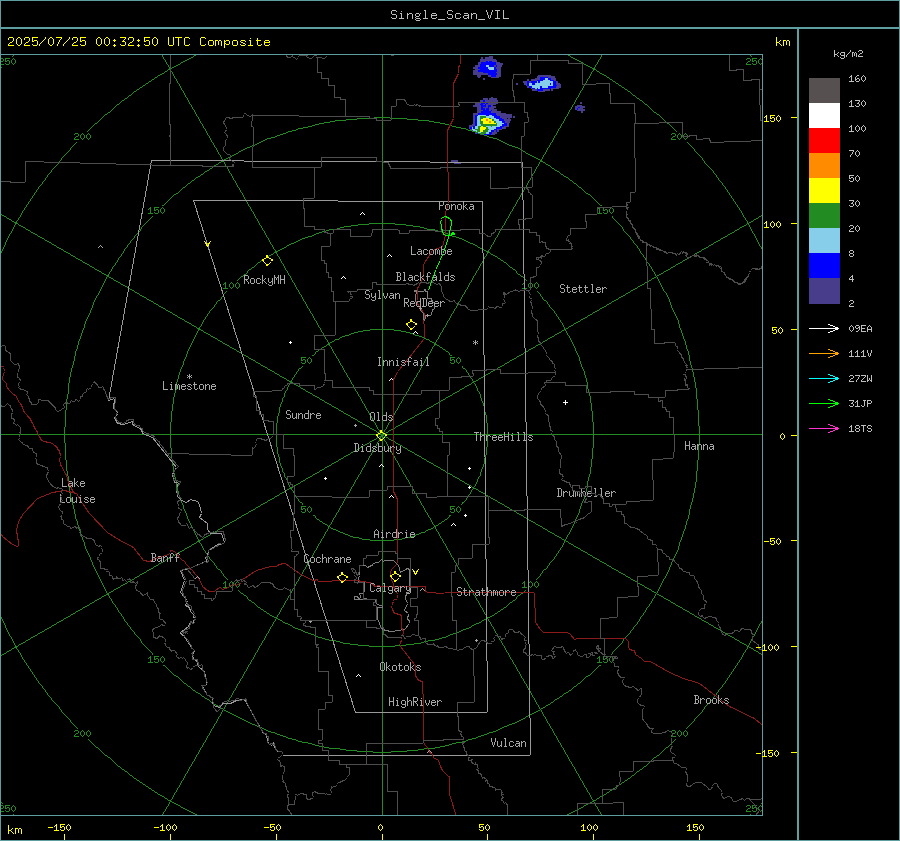Click the Banff label
The height and width of the screenshot is (841, 900).
[x=165, y=558]
